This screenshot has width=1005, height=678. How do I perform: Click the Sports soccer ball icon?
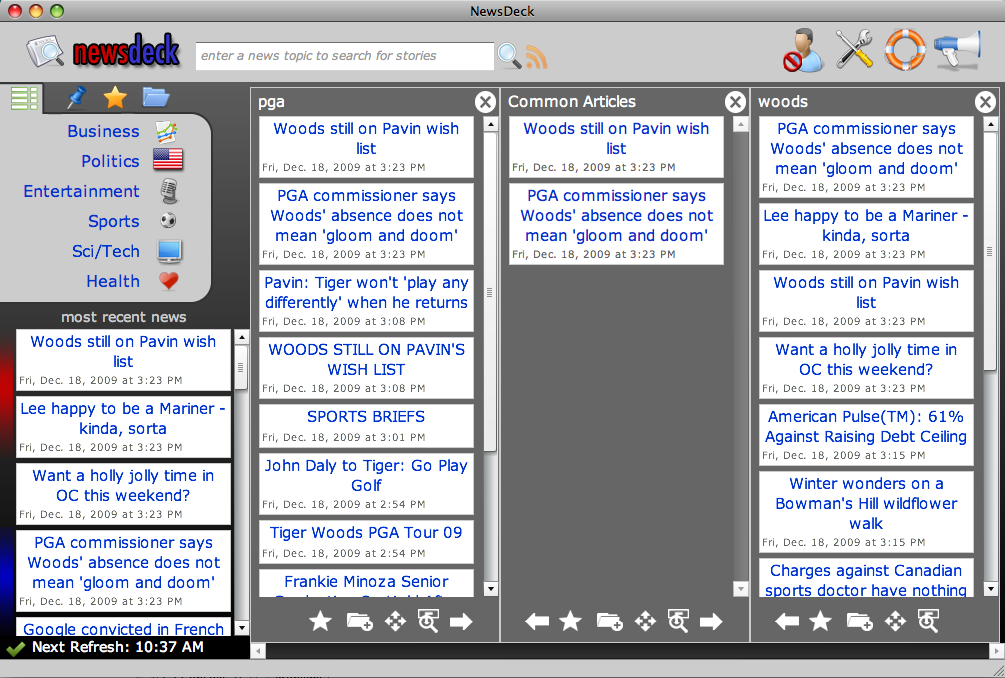pyautogui.click(x=168, y=220)
